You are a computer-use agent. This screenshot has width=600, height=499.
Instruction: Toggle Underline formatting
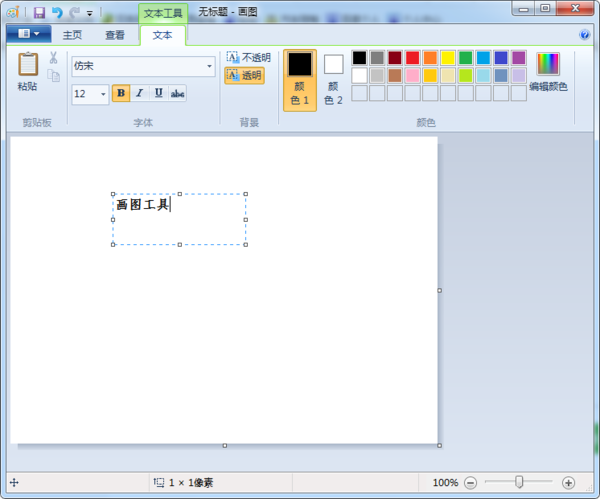tap(158, 93)
